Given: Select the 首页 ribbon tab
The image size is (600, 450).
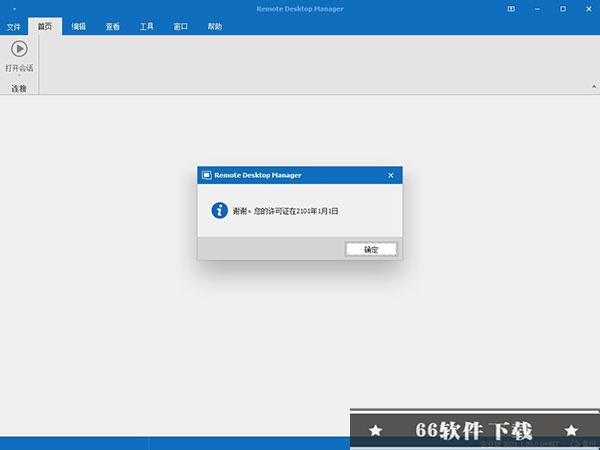Looking at the screenshot, I should tap(45, 26).
